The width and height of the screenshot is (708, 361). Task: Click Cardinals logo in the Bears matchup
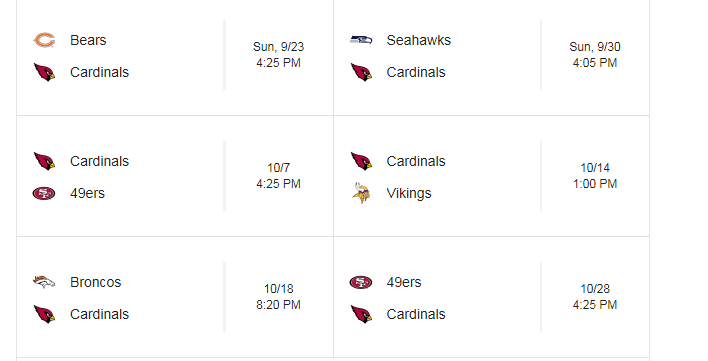pos(44,72)
